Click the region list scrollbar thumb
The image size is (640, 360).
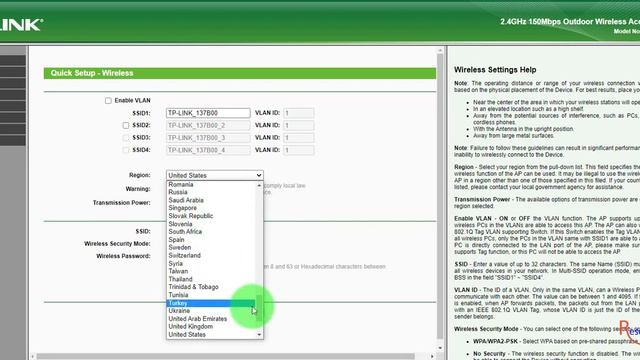[x=259, y=309]
